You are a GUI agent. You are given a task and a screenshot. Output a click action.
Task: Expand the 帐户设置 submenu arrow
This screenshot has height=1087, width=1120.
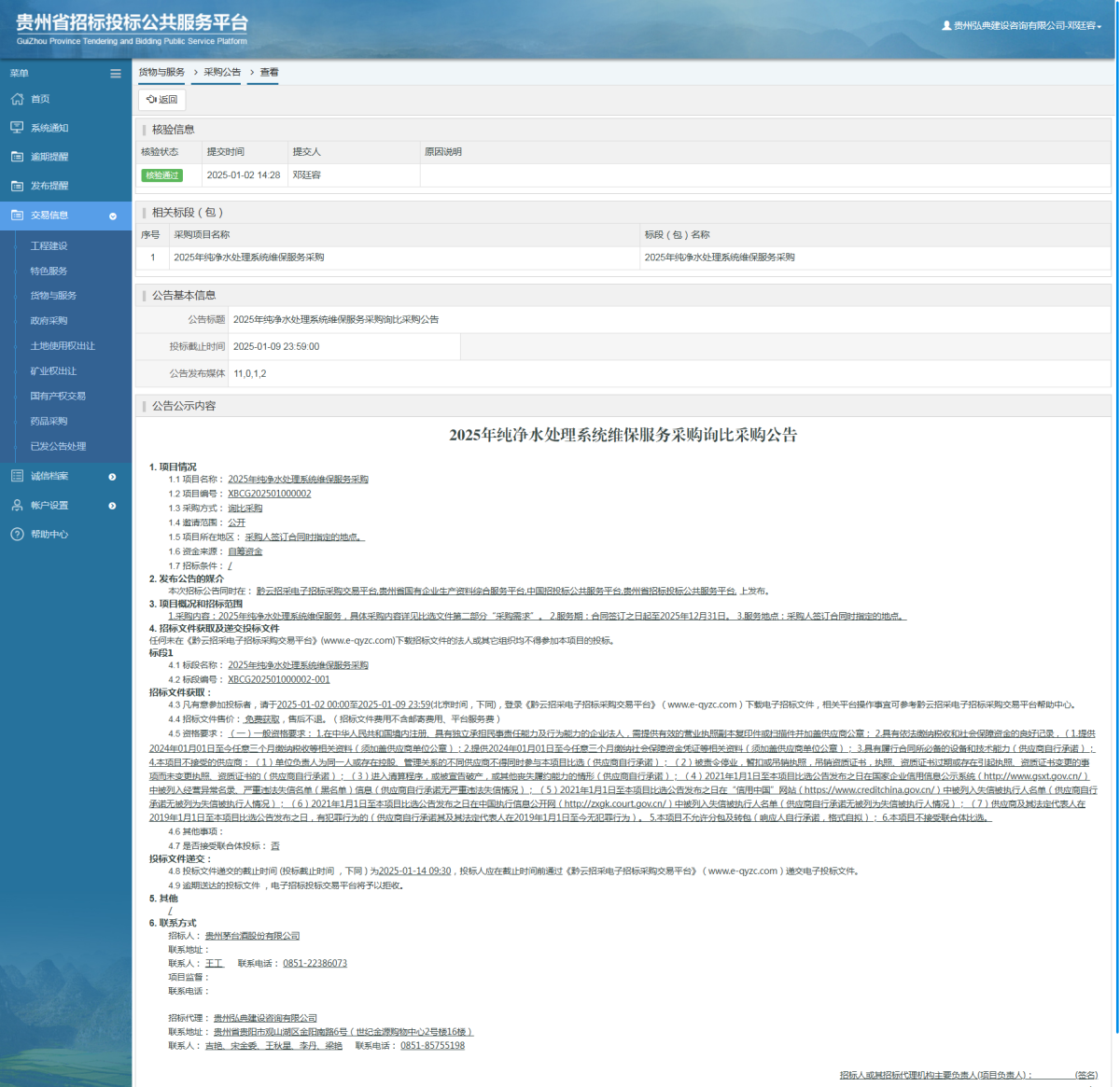click(113, 506)
